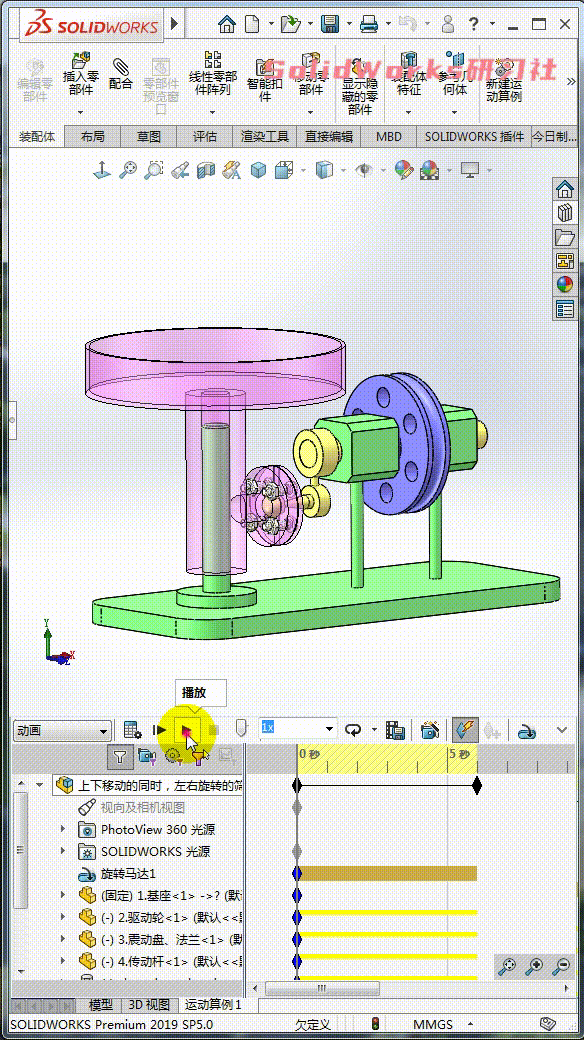Expand 2.驱动轮<1> component node
Image resolution: width=584 pixels, height=1040 pixels.
click(x=63, y=917)
